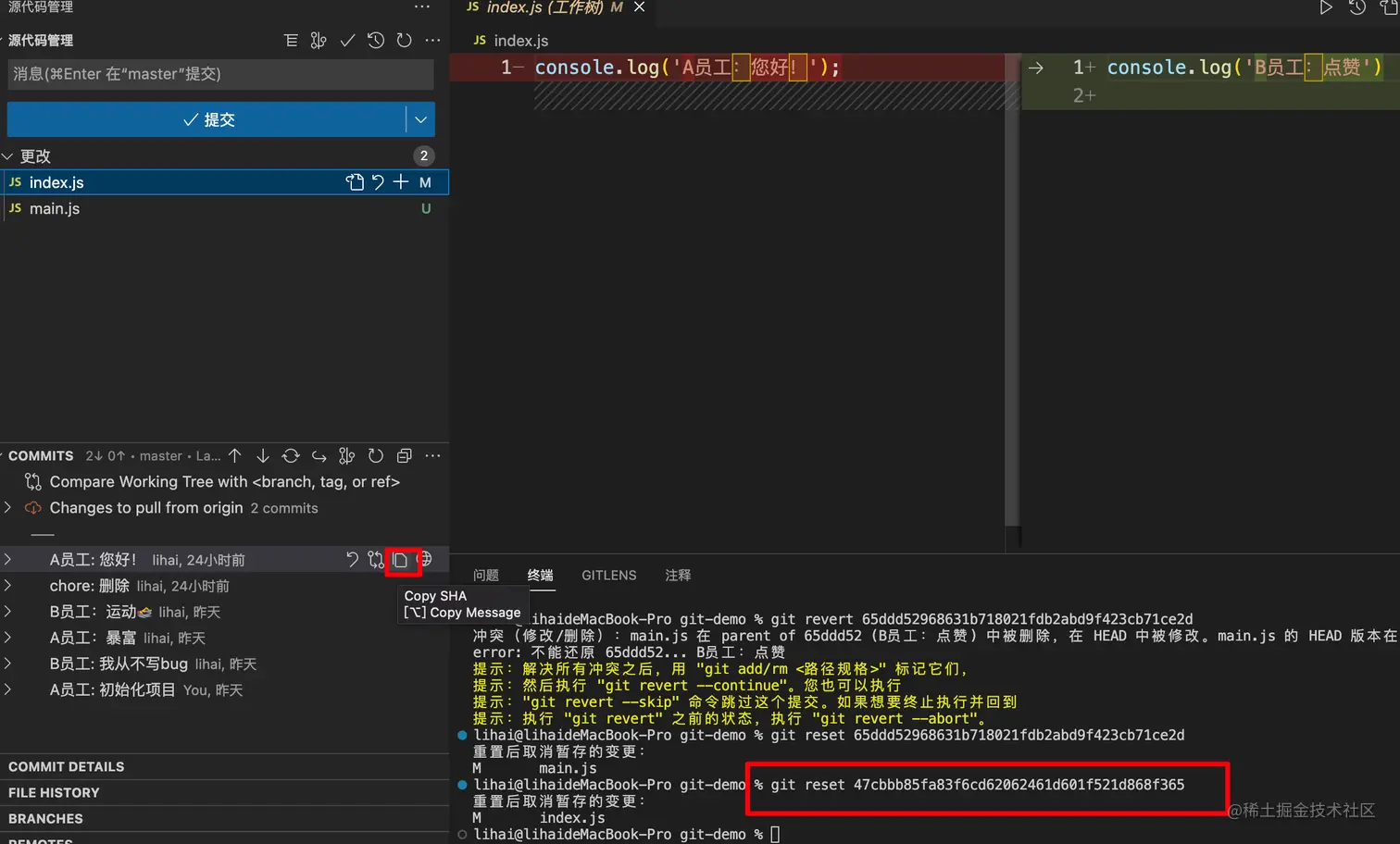
Task: Click the terminal prompt cursor at last line
Action: pos(775,834)
